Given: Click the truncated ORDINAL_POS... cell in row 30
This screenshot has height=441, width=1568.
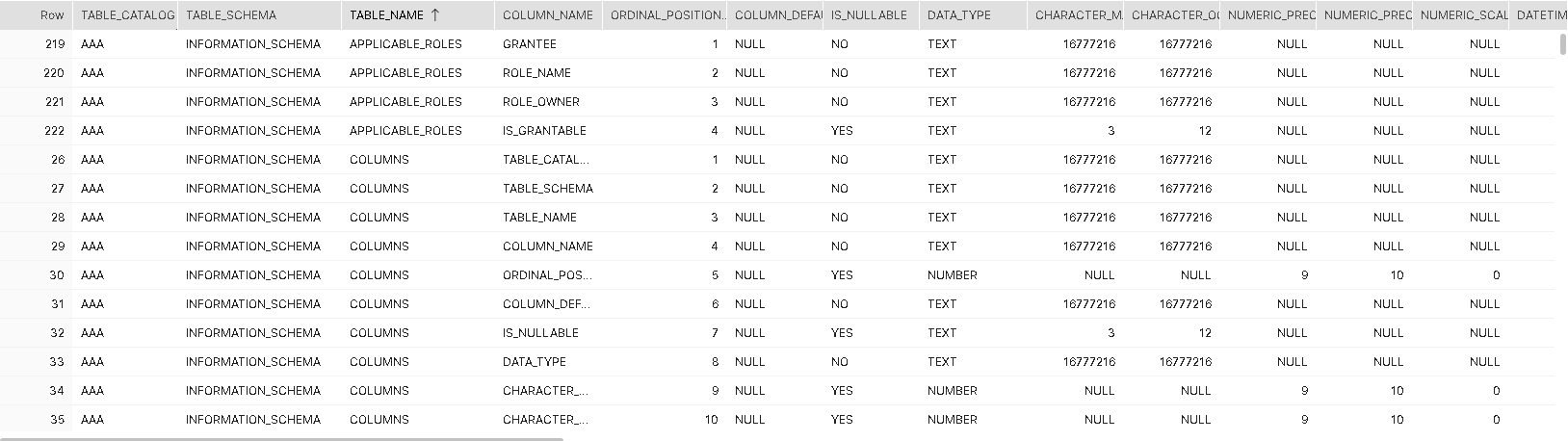Looking at the screenshot, I should pyautogui.click(x=547, y=275).
